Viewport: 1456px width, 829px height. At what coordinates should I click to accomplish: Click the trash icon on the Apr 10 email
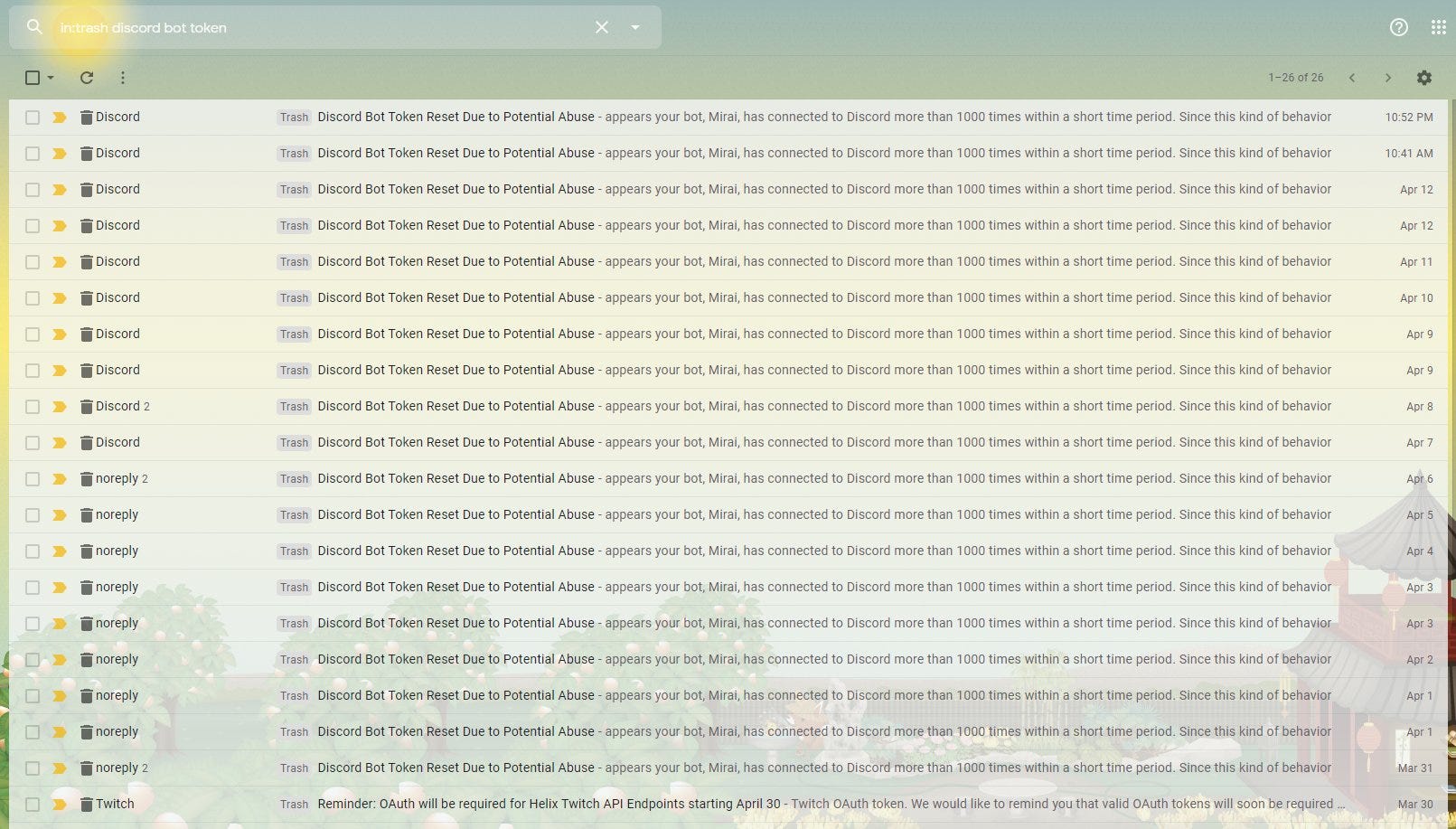pyautogui.click(x=87, y=298)
